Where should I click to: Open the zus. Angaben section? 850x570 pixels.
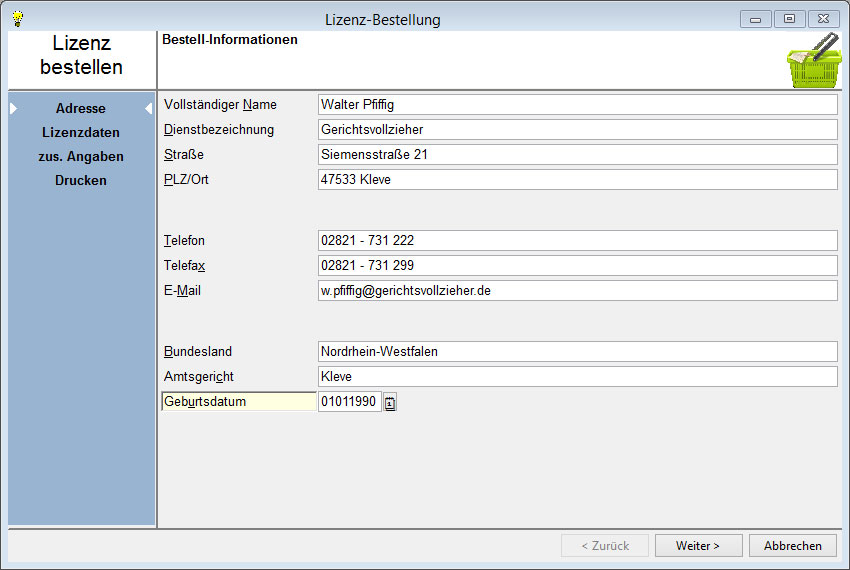click(x=81, y=156)
